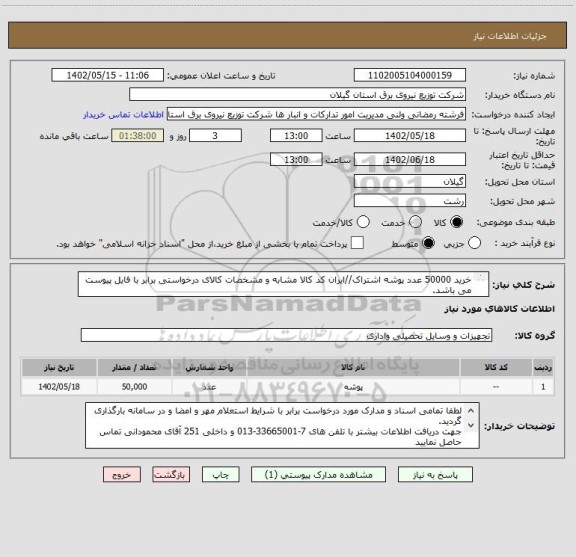Click the ردیف column header

543,367
